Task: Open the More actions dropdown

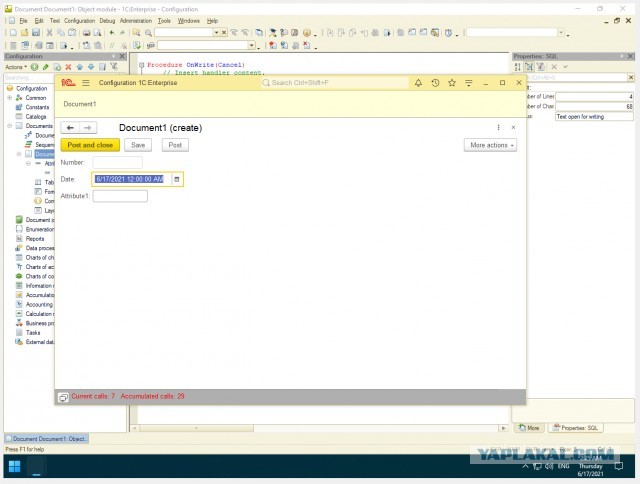Action: tap(490, 145)
